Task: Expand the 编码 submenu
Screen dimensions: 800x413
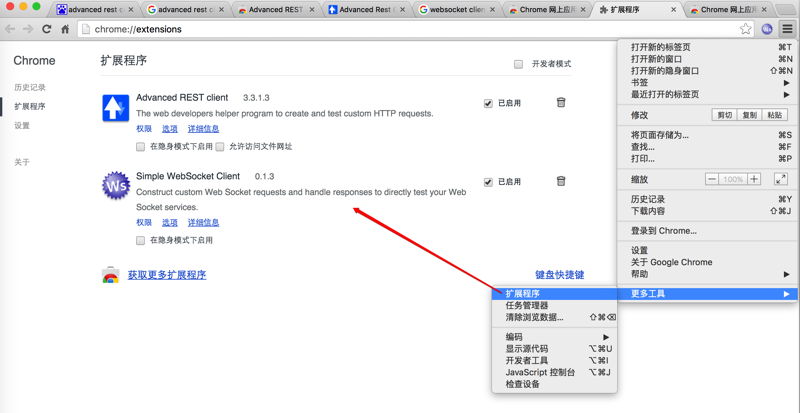Action: [x=555, y=337]
